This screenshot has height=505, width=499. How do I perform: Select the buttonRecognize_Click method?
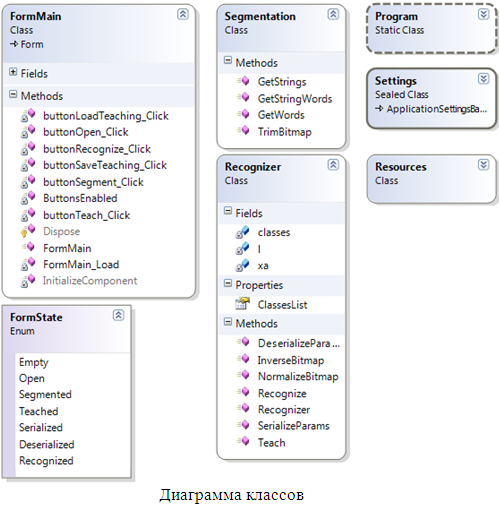pos(97,149)
